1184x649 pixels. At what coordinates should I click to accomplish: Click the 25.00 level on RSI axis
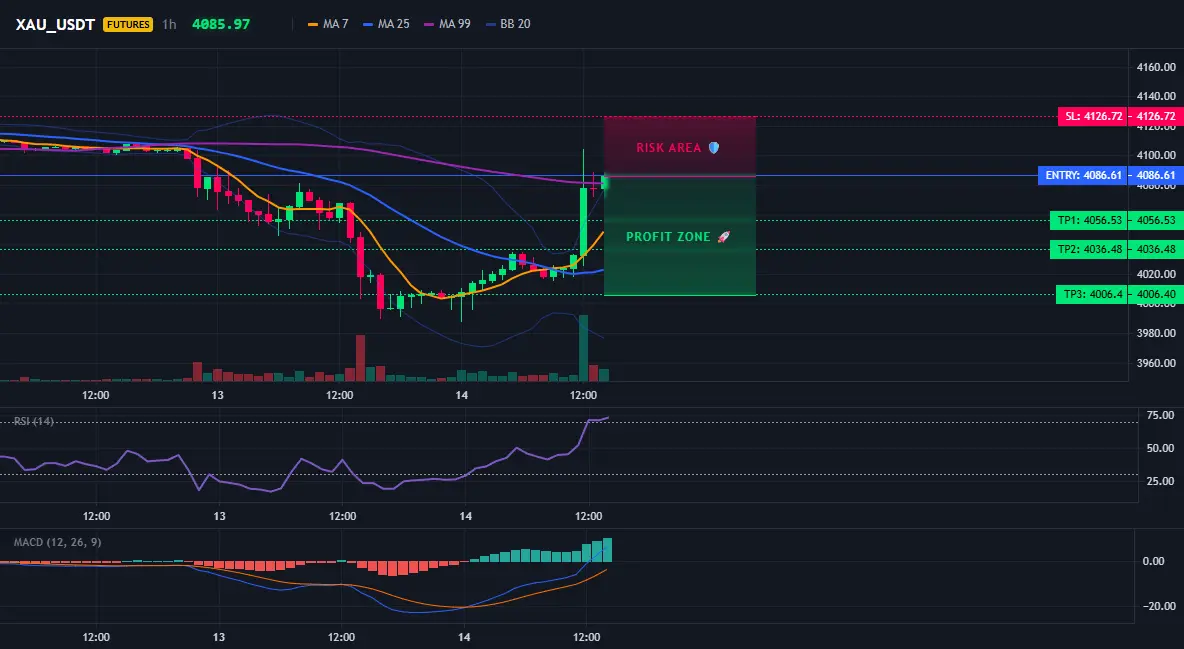(1160, 481)
